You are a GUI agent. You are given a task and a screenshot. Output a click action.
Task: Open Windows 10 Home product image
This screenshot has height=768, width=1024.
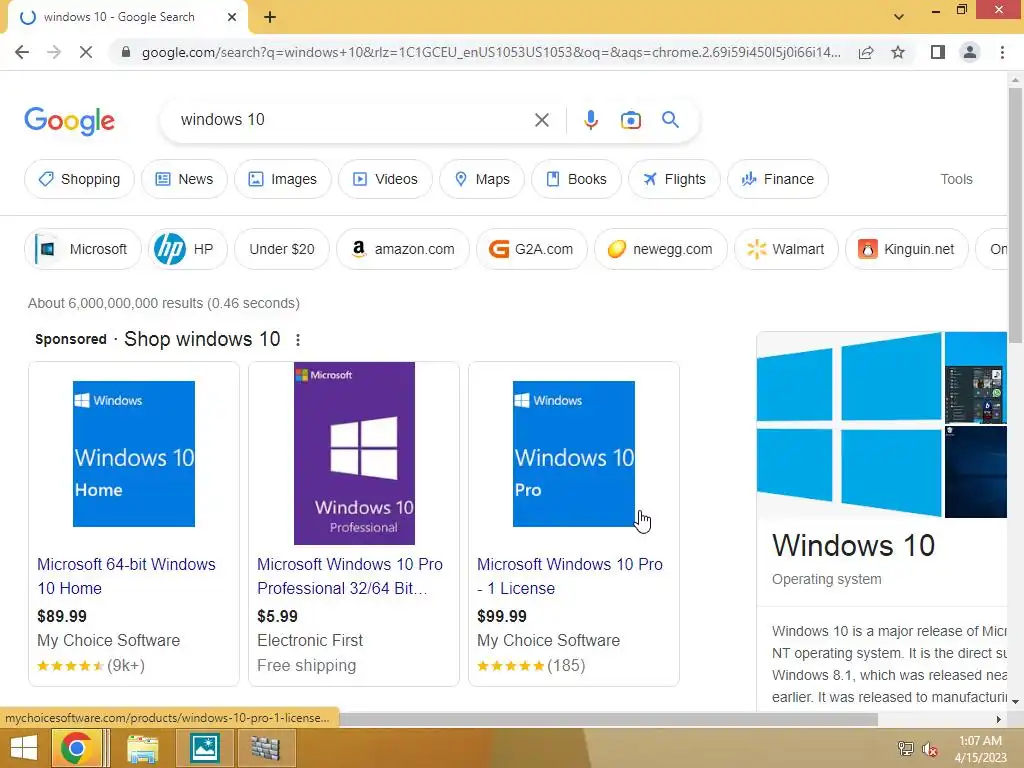point(134,454)
